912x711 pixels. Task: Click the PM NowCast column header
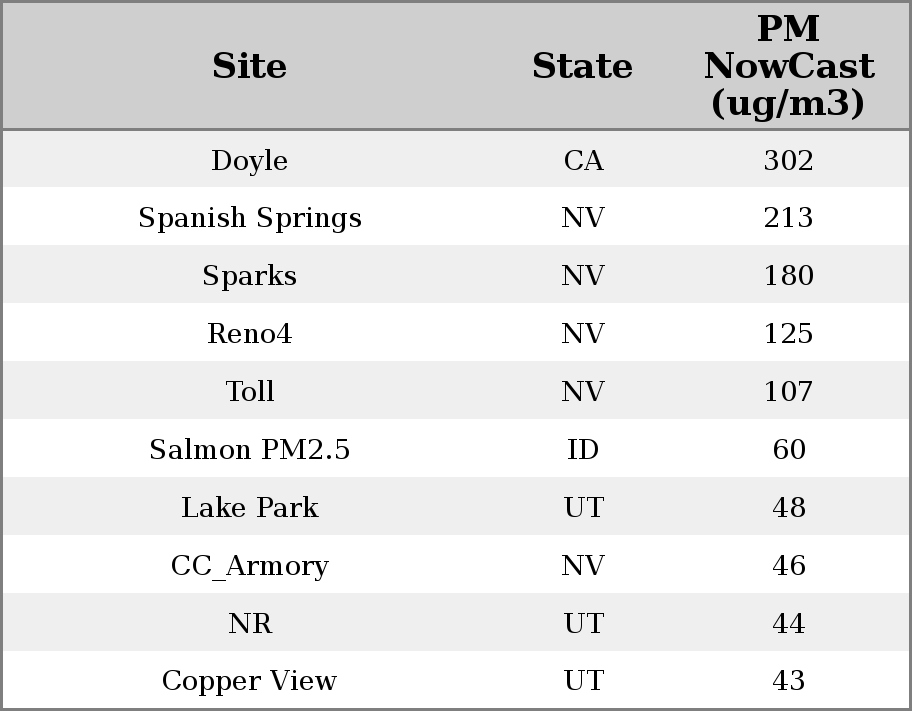tap(788, 66)
